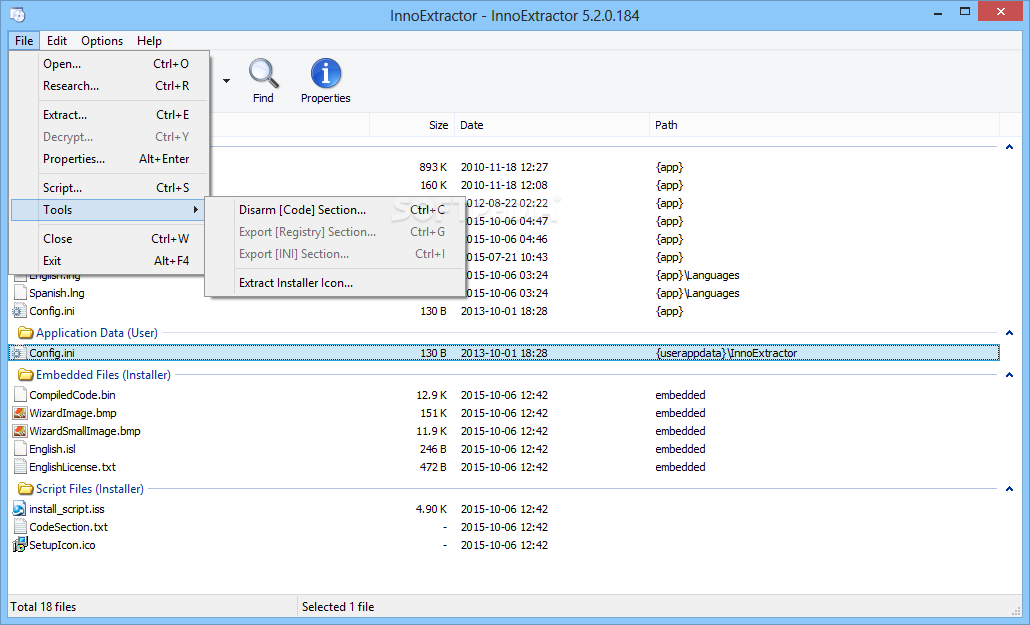Click the CompiledCode.bin file icon
This screenshot has width=1030, height=625.
pos(20,395)
